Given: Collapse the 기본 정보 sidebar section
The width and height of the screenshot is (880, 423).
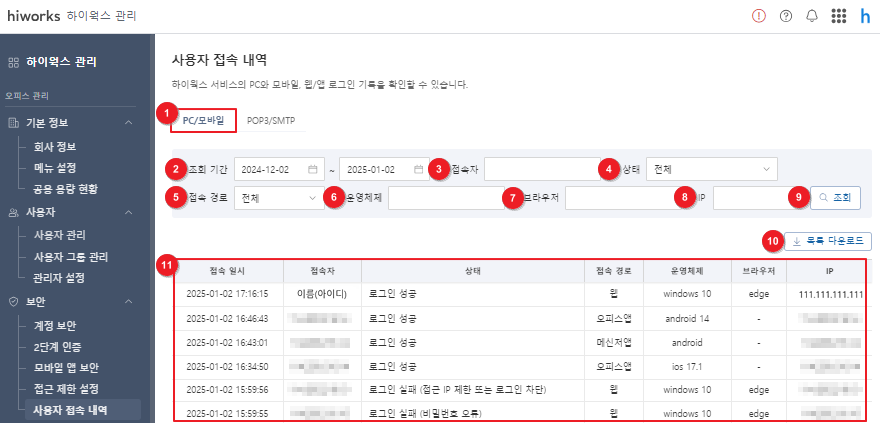Looking at the screenshot, I should pos(128,122).
